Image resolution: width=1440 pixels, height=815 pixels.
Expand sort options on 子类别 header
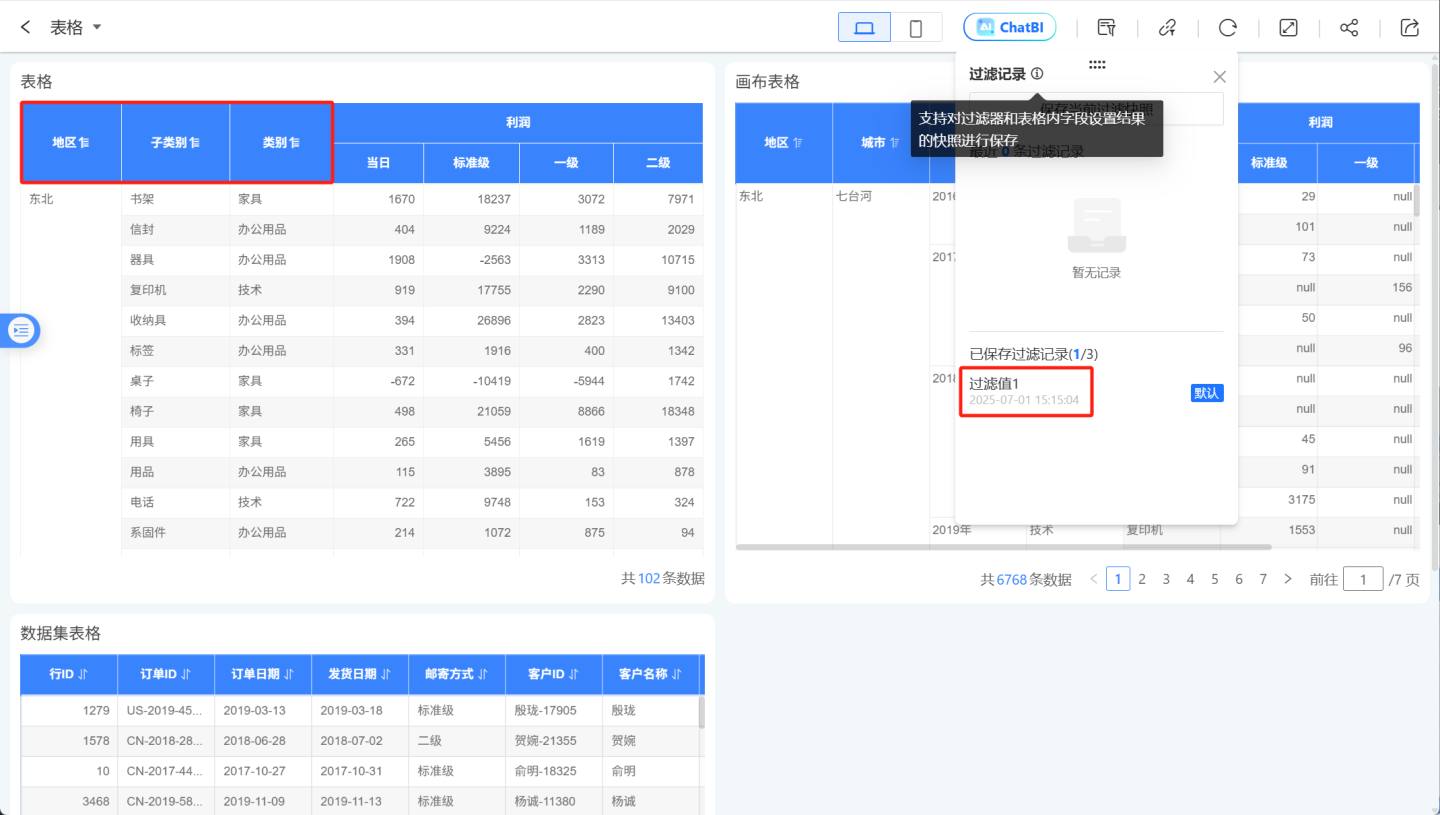click(195, 143)
